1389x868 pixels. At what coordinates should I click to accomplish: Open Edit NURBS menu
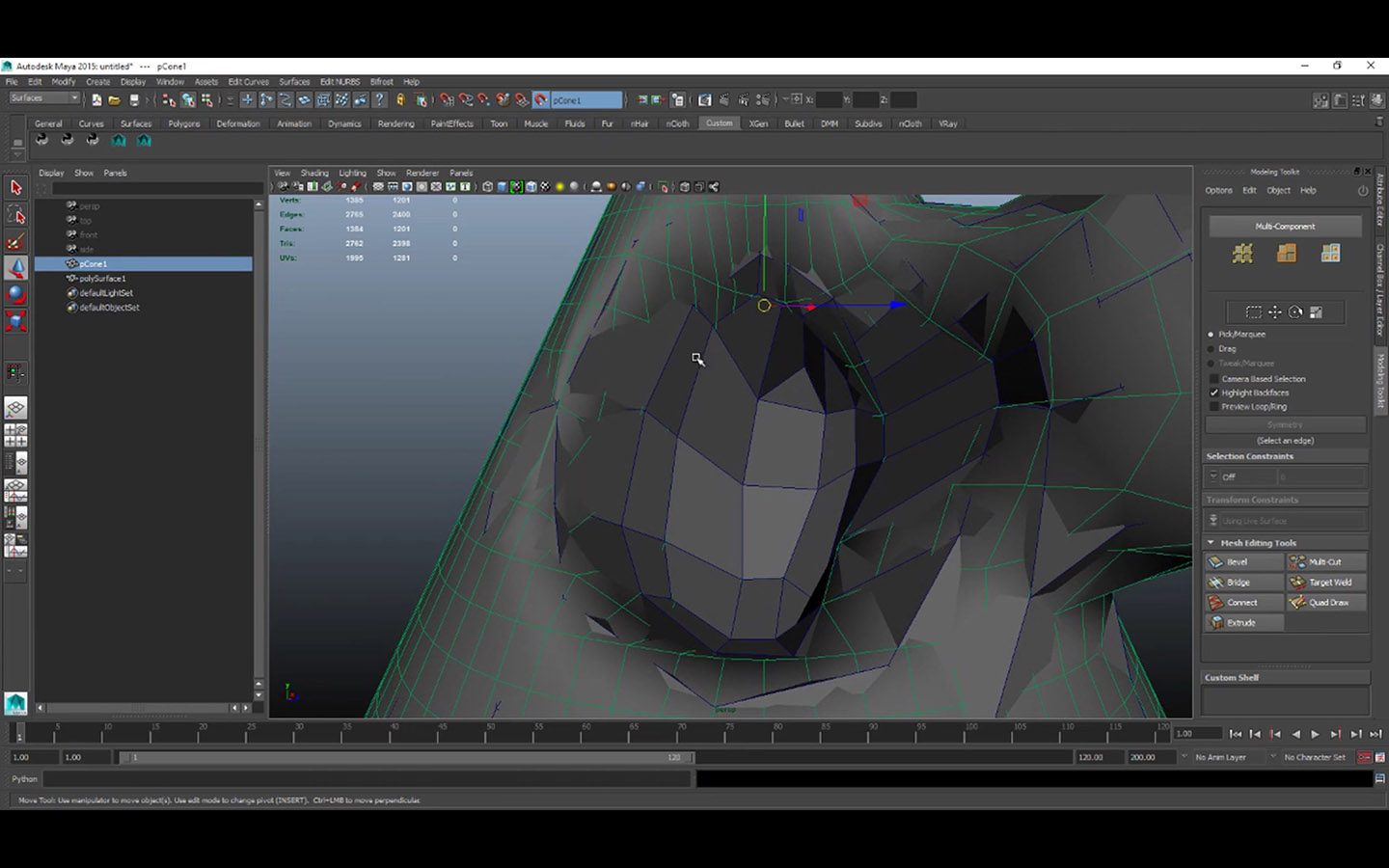point(340,82)
